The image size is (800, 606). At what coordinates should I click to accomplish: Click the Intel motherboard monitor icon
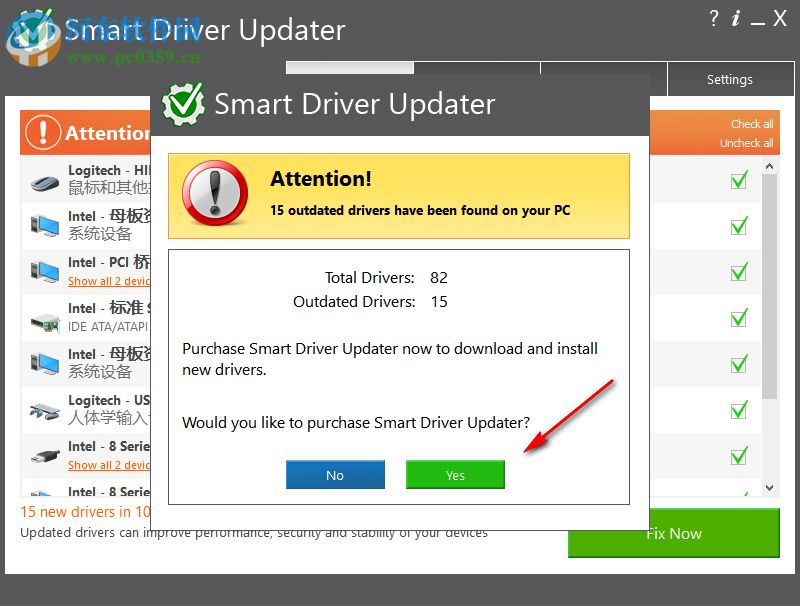pyautogui.click(x=45, y=226)
